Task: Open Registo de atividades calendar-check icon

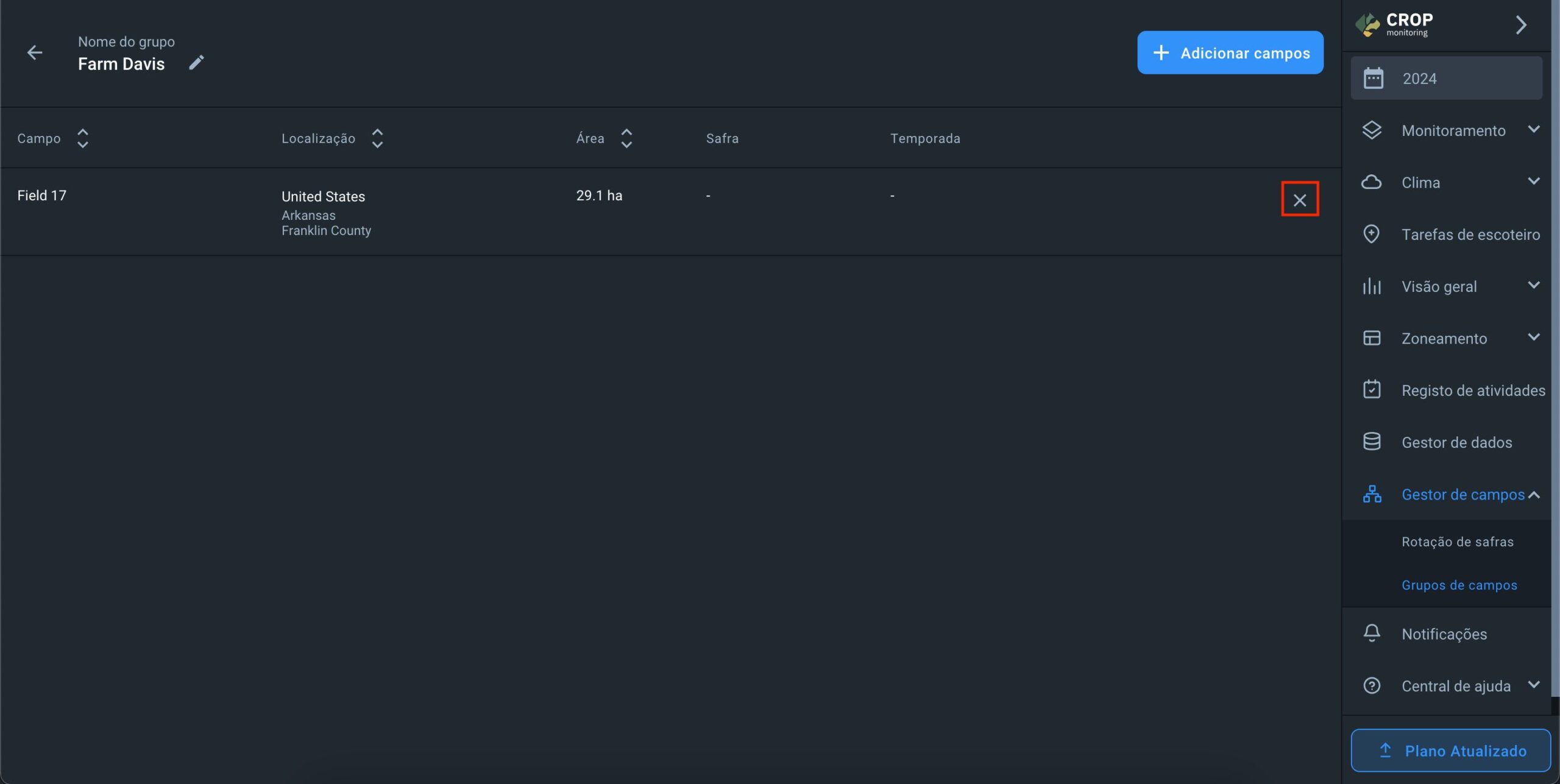Action: tap(1371, 390)
